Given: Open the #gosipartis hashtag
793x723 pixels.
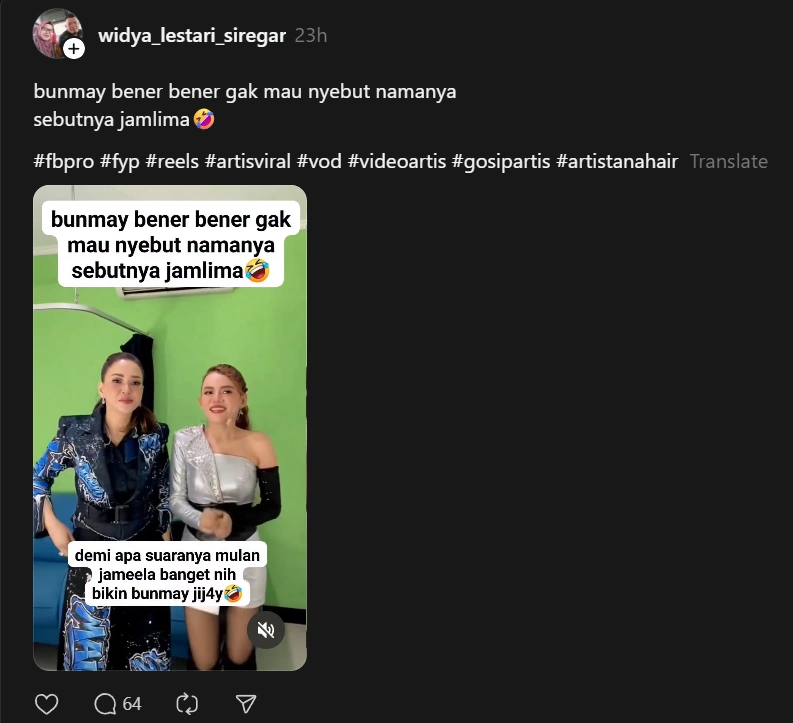Looking at the screenshot, I should [x=501, y=162].
